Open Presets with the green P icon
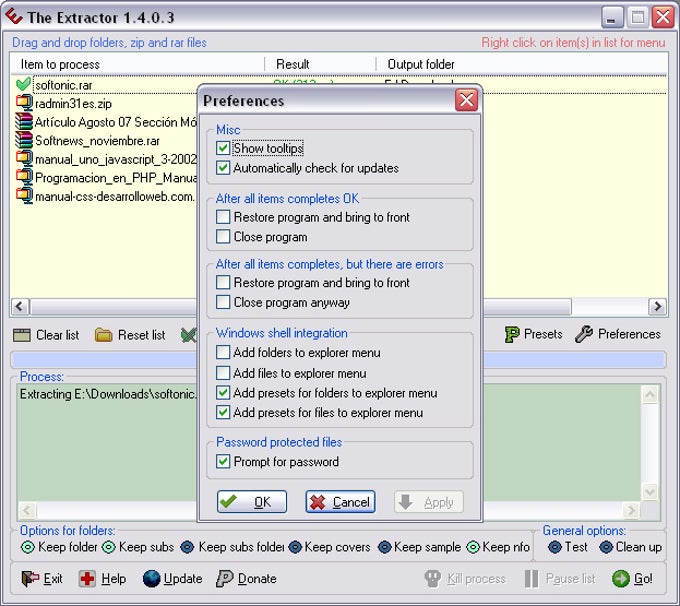The height and width of the screenshot is (606, 680). pyautogui.click(x=512, y=334)
